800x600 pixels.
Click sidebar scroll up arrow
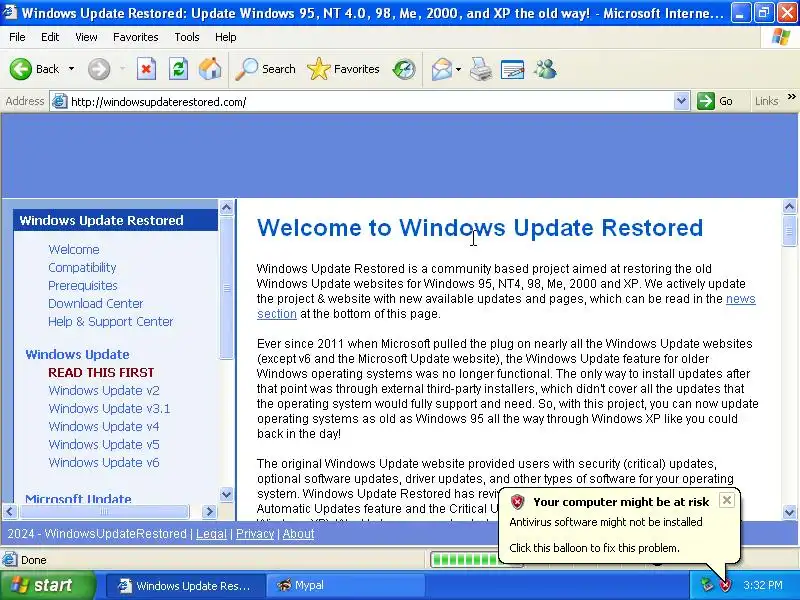(x=226, y=207)
